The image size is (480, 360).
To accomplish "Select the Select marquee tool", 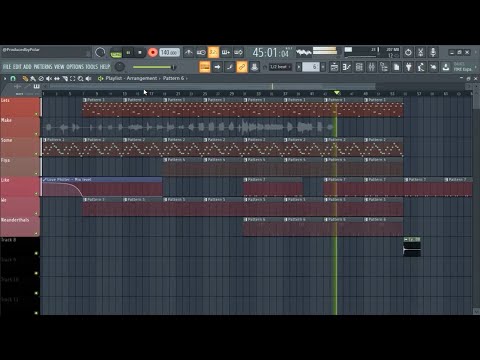I will pos(73,79).
